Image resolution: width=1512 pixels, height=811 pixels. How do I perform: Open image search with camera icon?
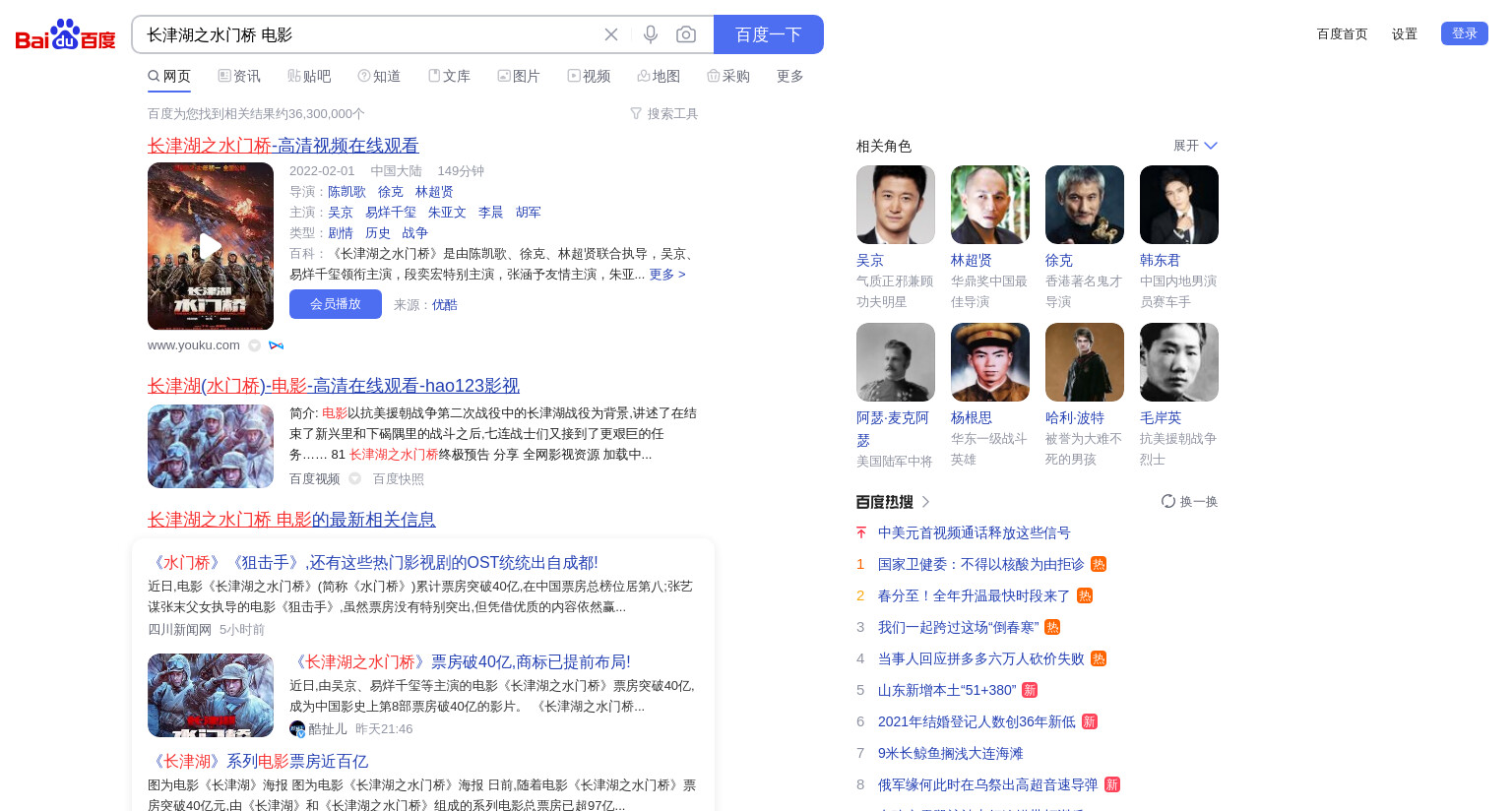tap(686, 34)
